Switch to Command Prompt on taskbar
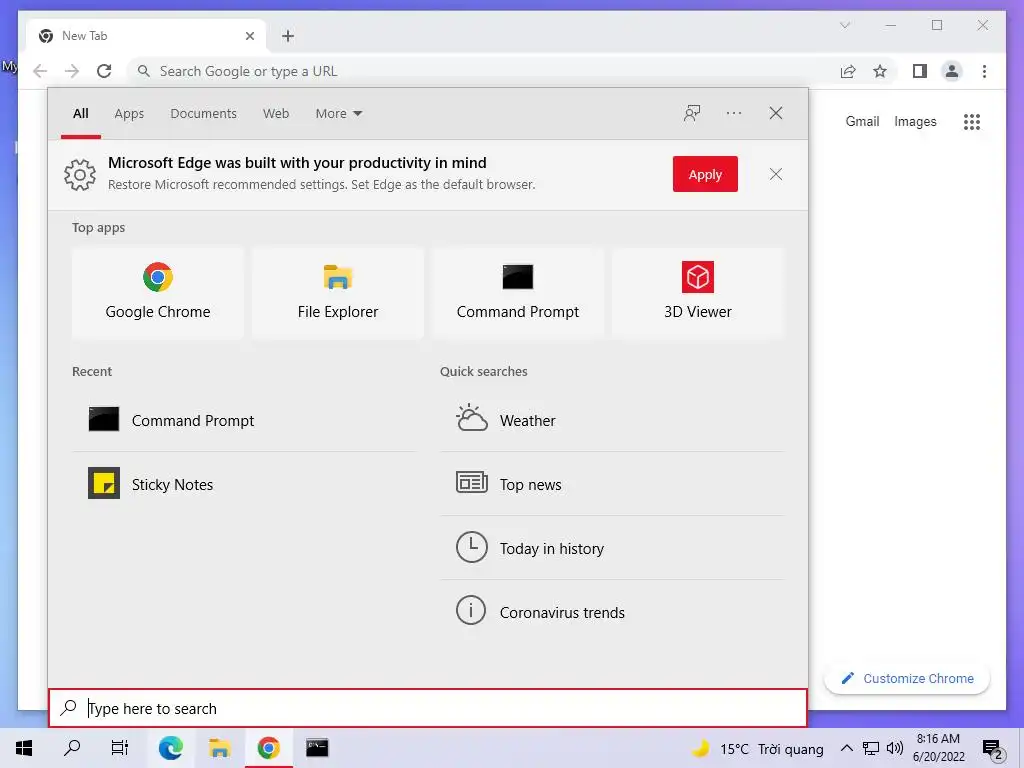 [x=317, y=748]
